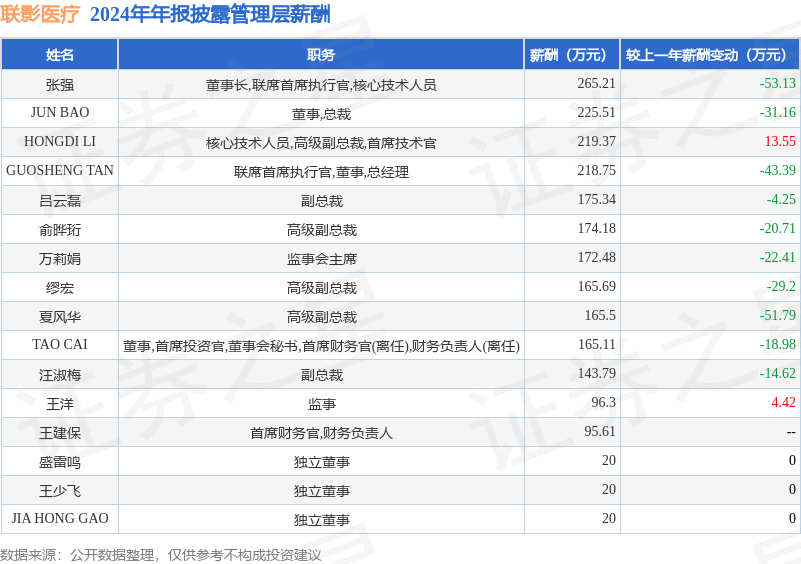Viewport: 801px width, 564px height.
Task: Select the name 王建保
Action: pyautogui.click(x=60, y=433)
